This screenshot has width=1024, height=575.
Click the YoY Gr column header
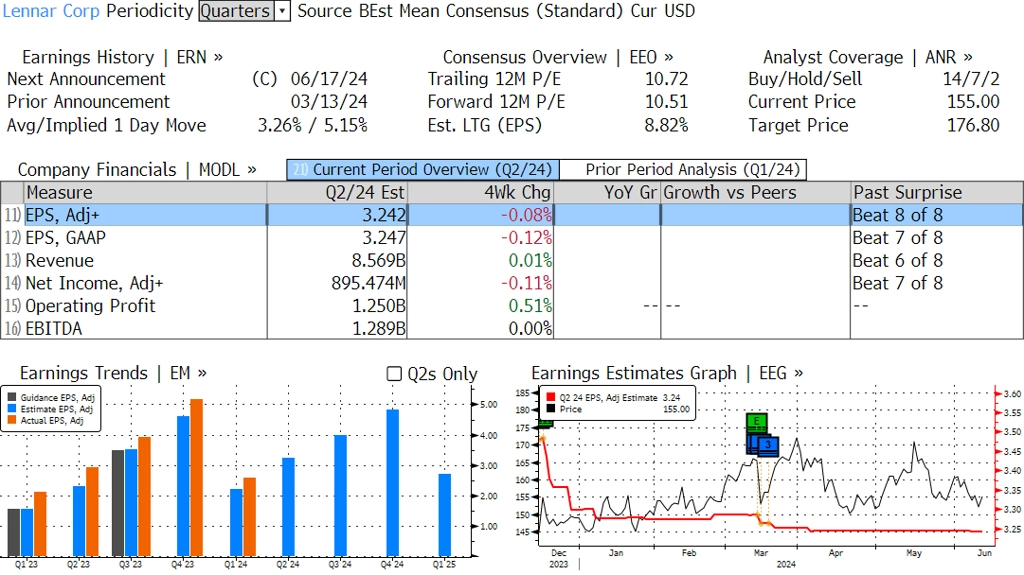coord(607,193)
